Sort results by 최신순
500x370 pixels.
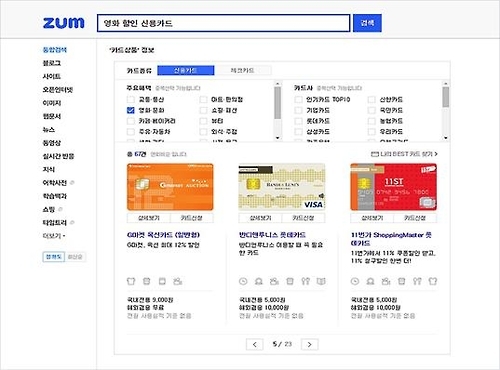coord(75,257)
